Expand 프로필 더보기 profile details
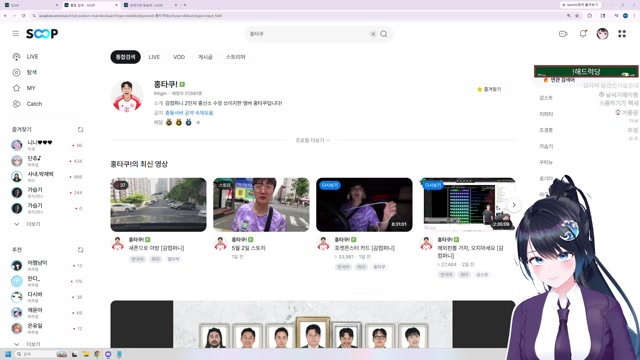 pos(313,140)
